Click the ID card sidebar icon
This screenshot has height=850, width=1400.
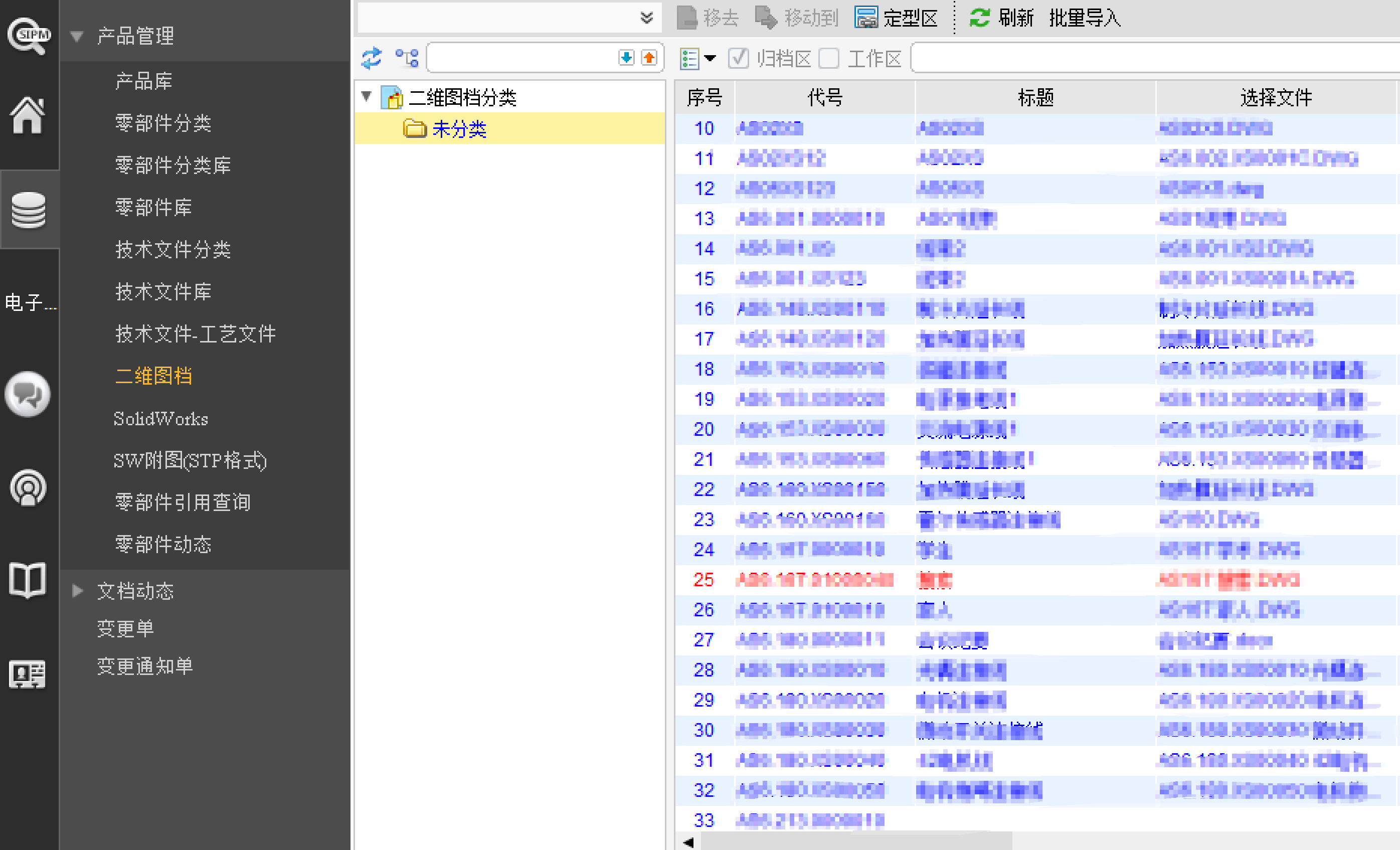coord(27,674)
